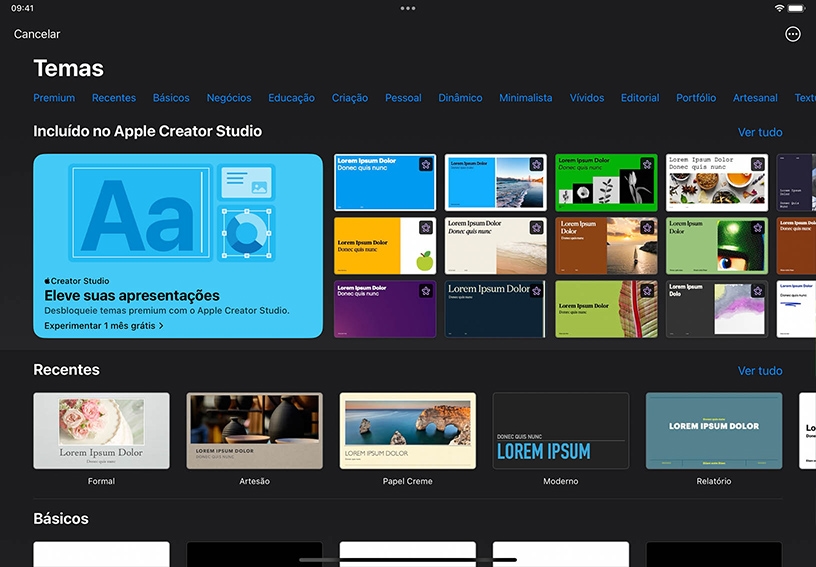Screen dimensions: 816x567
Task: Select the first white Básicos theme
Action: [101, 554]
